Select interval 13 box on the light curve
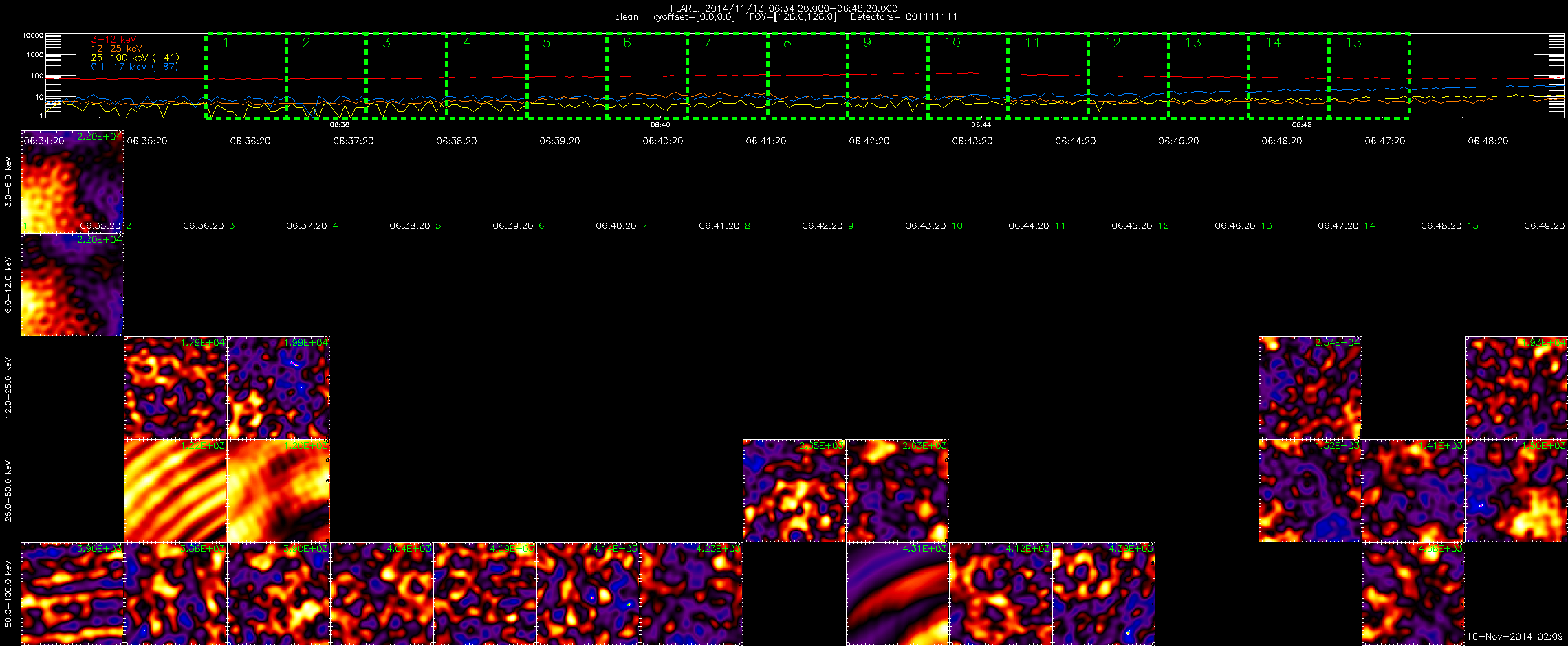Screen dimensions: 1568x646 (x=1209, y=76)
